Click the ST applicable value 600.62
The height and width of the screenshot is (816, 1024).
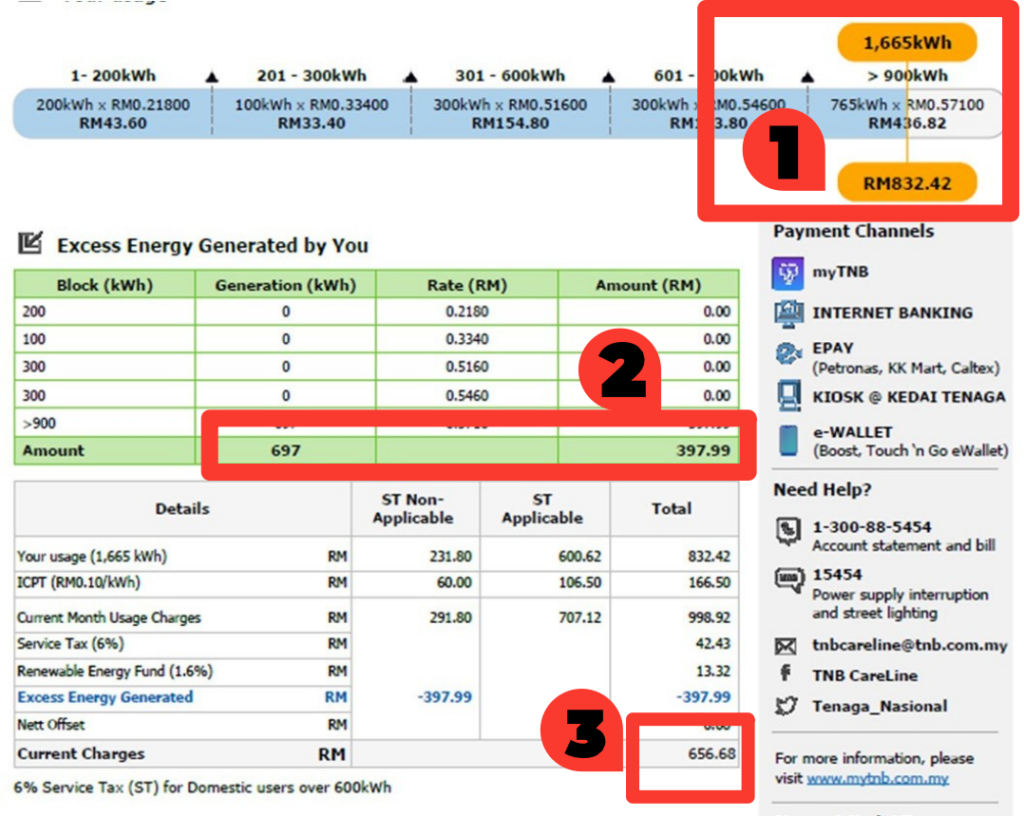click(x=579, y=556)
